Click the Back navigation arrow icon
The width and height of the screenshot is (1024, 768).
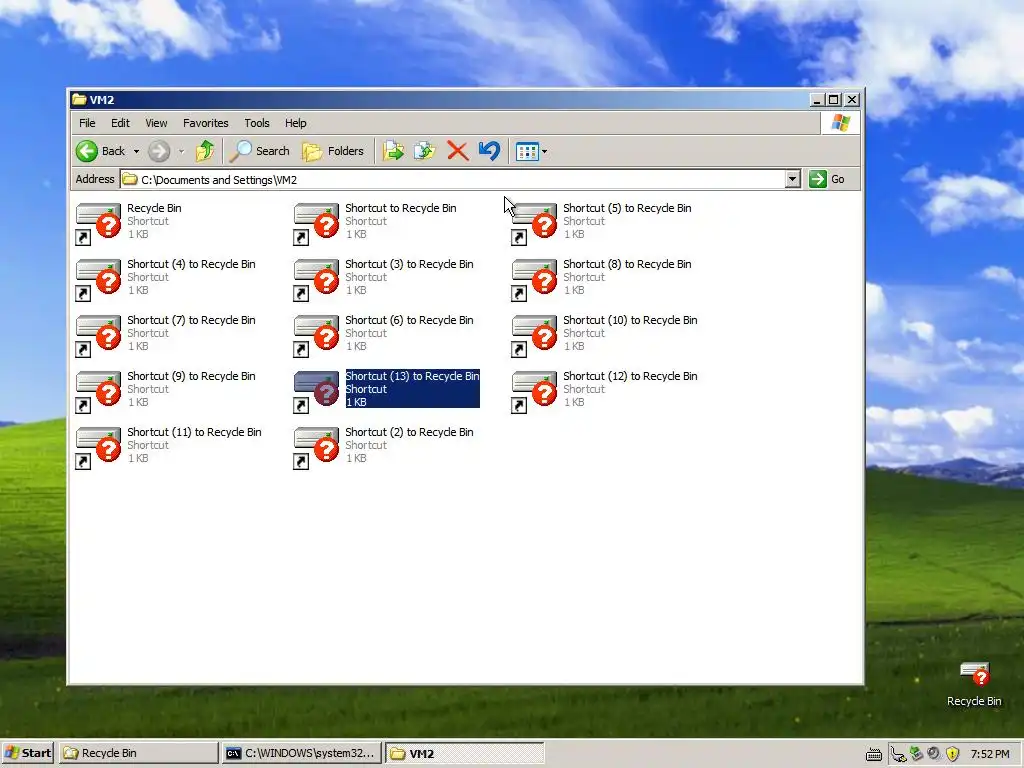click(x=86, y=152)
